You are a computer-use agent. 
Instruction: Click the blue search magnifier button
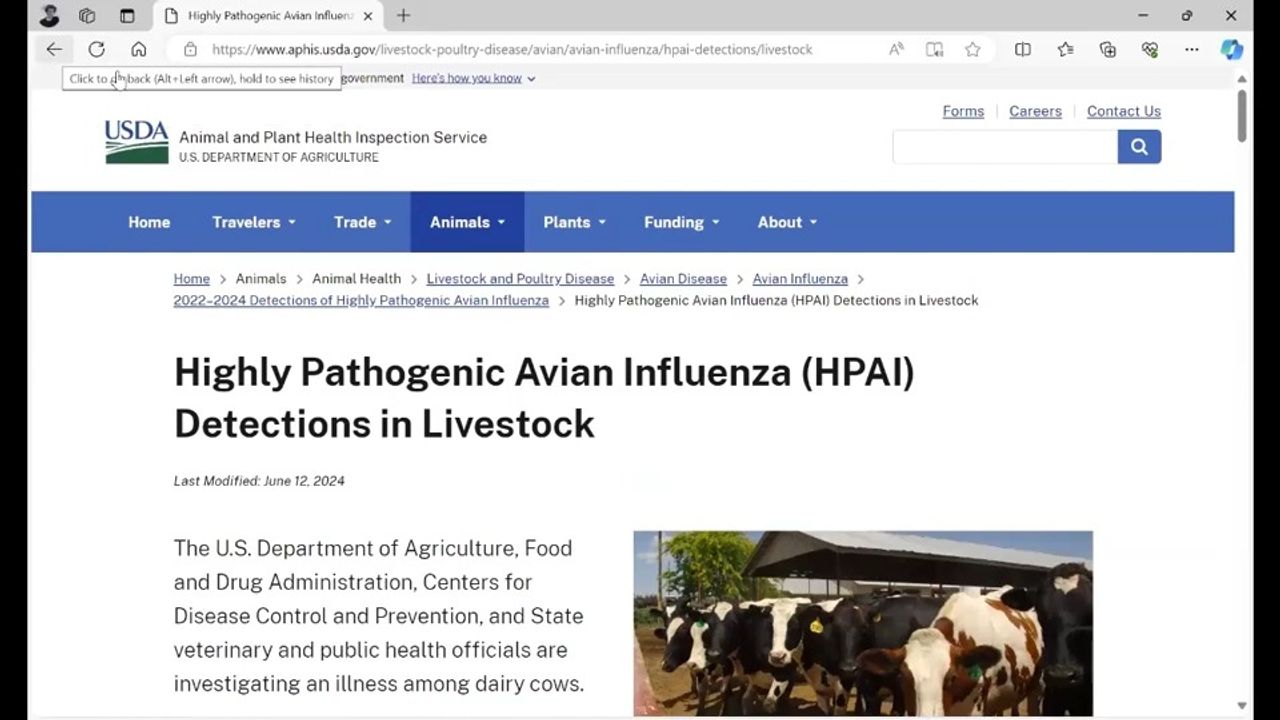click(x=1139, y=147)
